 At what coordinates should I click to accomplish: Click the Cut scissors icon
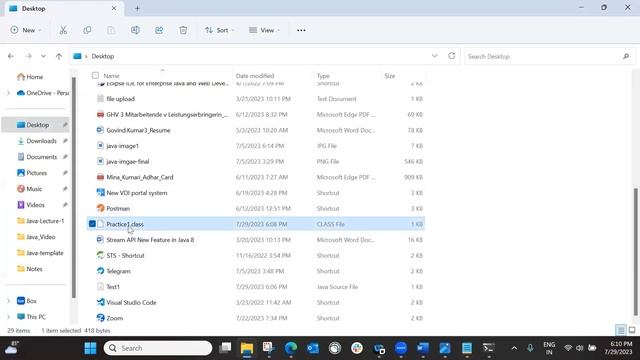(x=63, y=30)
